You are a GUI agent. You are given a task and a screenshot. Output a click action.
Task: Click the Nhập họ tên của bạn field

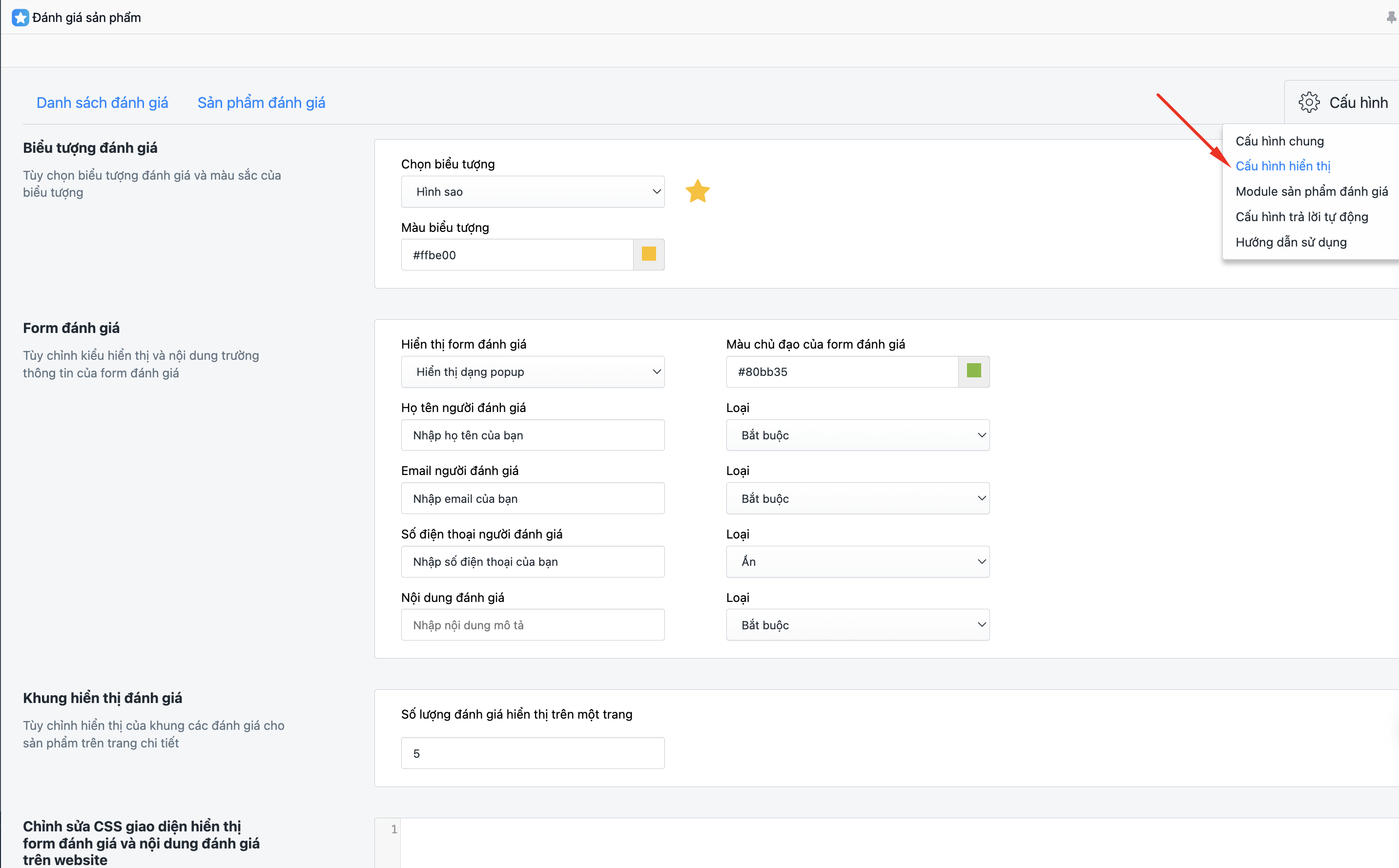tap(533, 435)
